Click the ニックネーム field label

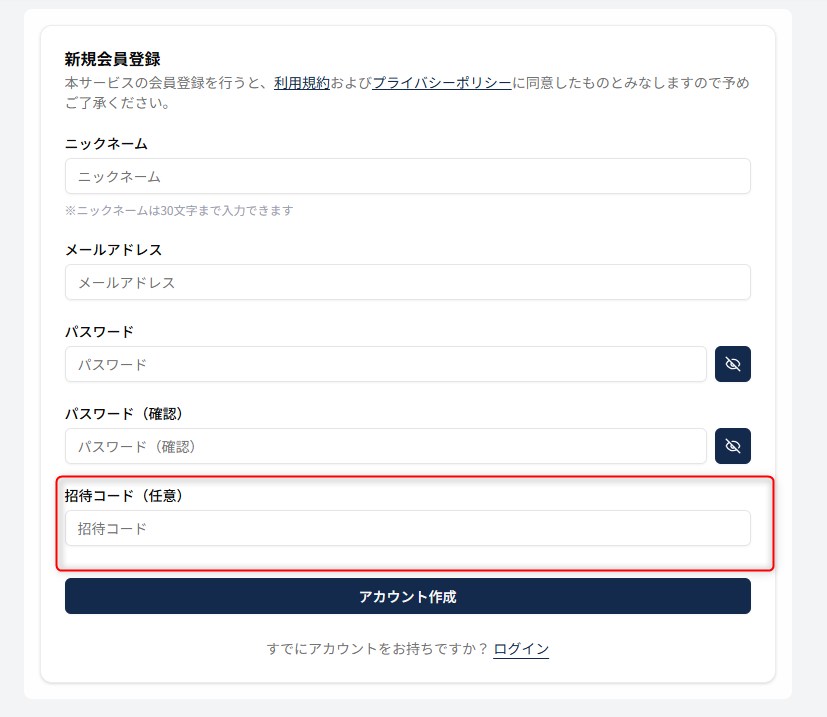[106, 144]
